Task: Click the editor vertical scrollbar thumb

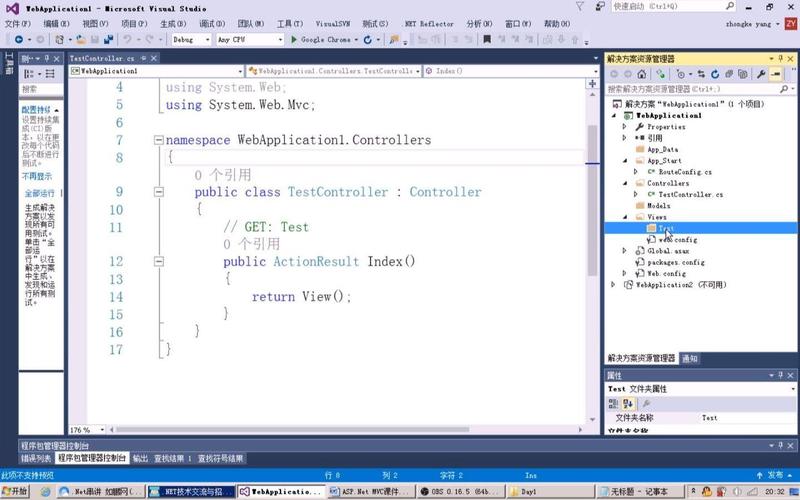Action: pyautogui.click(x=592, y=200)
